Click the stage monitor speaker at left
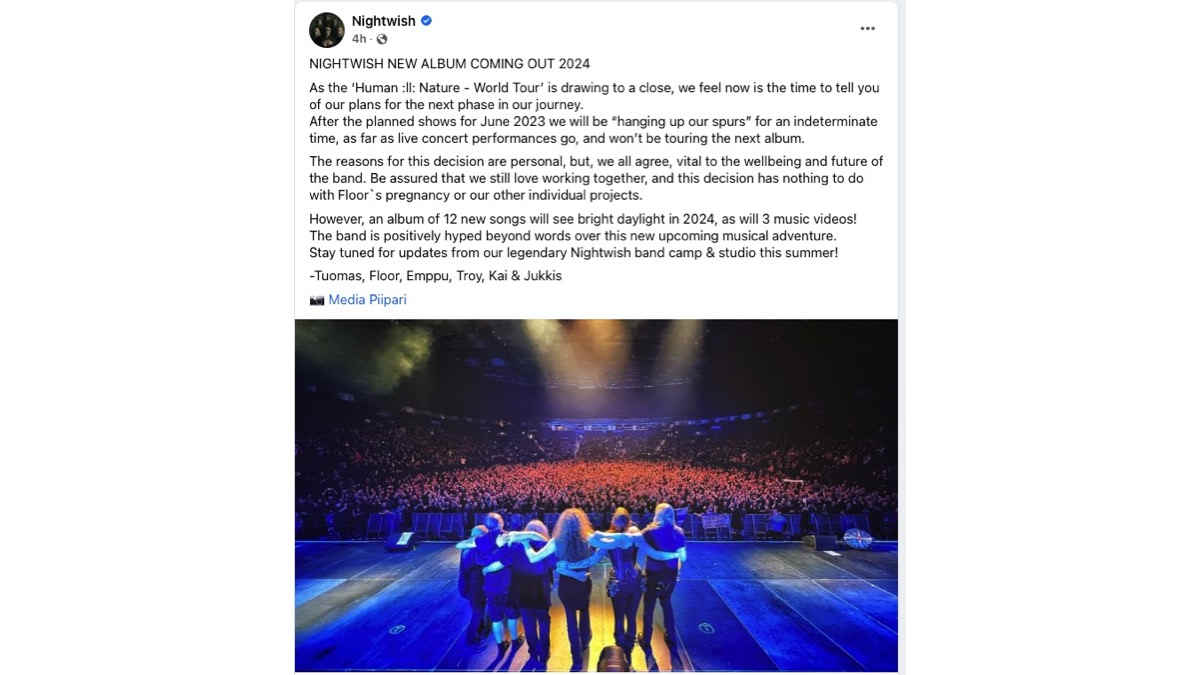The image size is (1200, 675). (401, 541)
